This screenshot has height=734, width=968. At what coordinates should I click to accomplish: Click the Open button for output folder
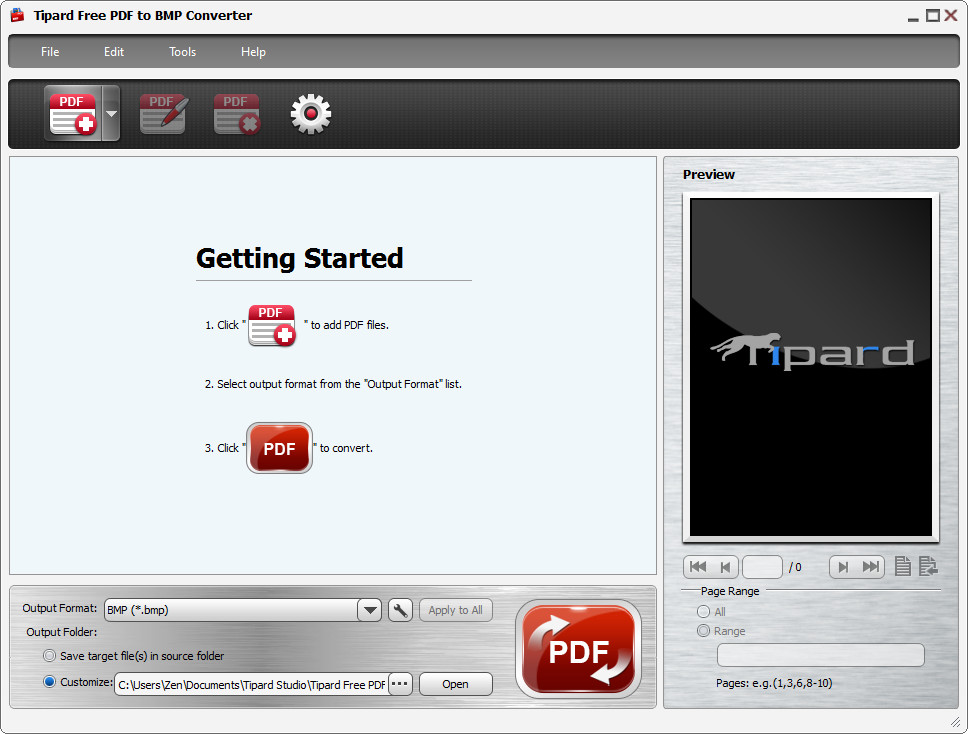455,684
